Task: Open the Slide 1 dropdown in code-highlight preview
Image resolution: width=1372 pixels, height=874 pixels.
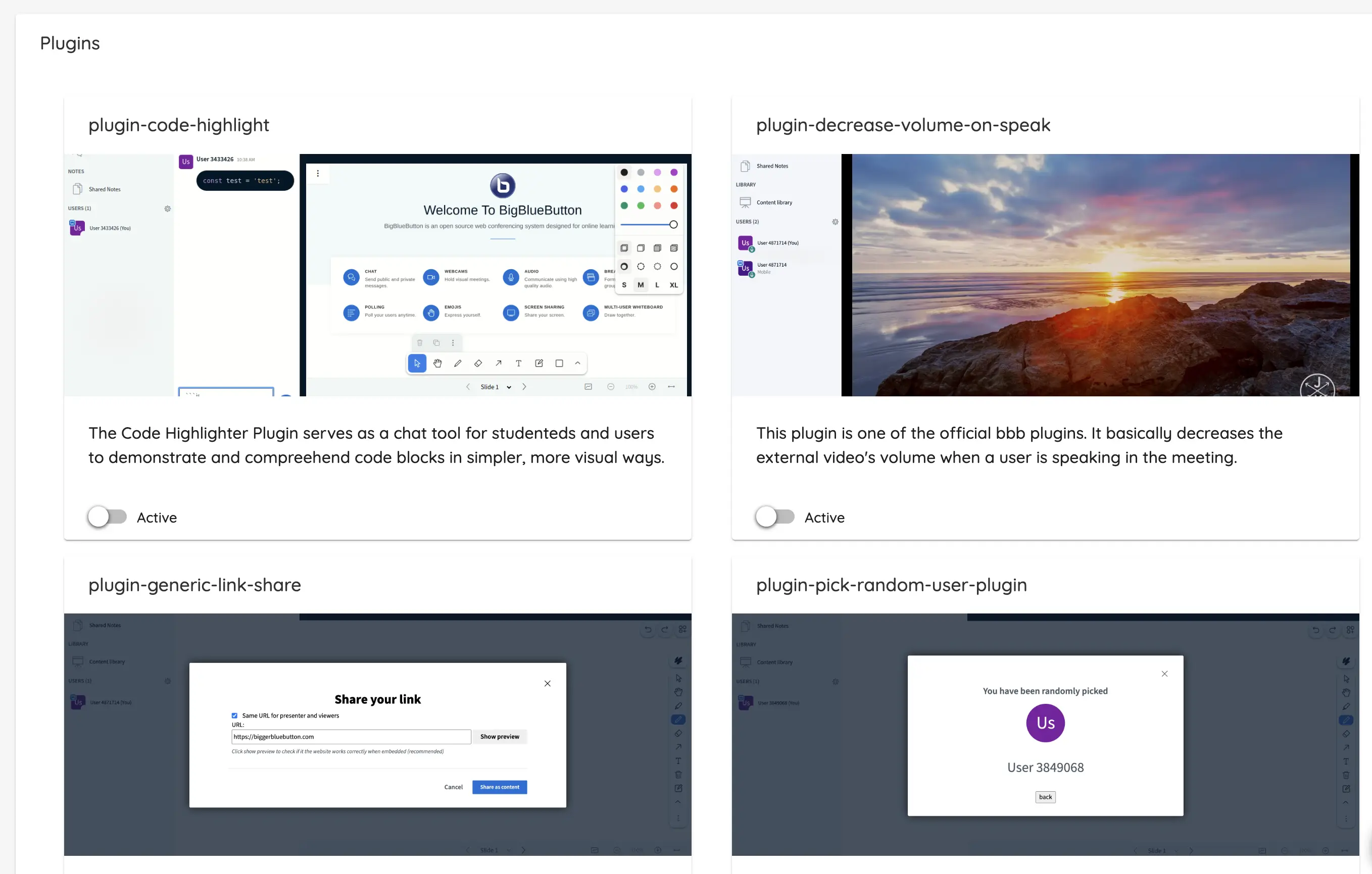Action: point(508,387)
